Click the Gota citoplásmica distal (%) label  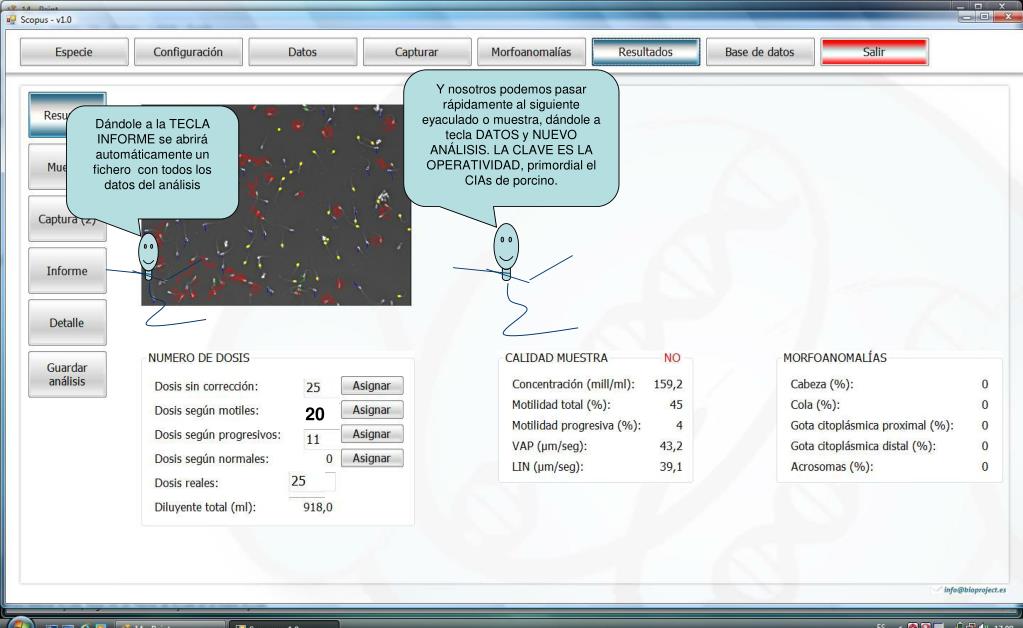(863, 446)
